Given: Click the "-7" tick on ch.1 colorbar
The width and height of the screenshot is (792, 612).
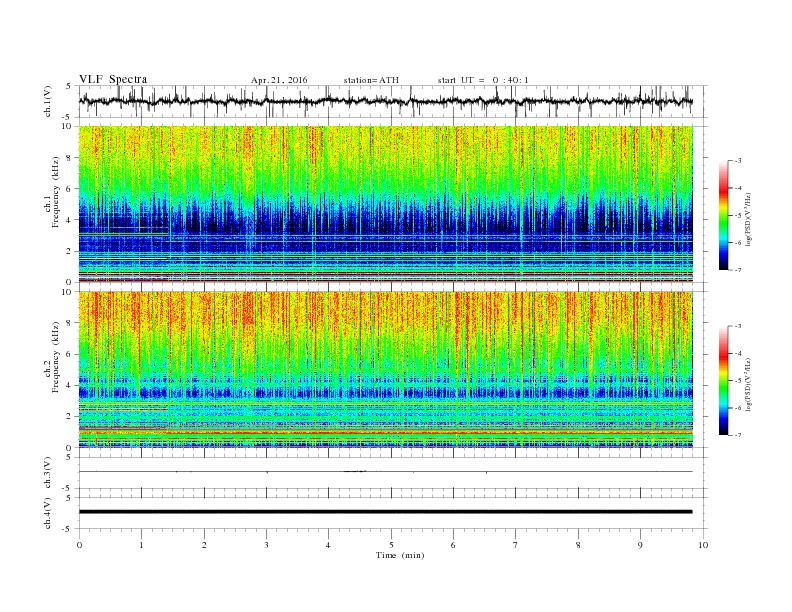Looking at the screenshot, I should [738, 270].
